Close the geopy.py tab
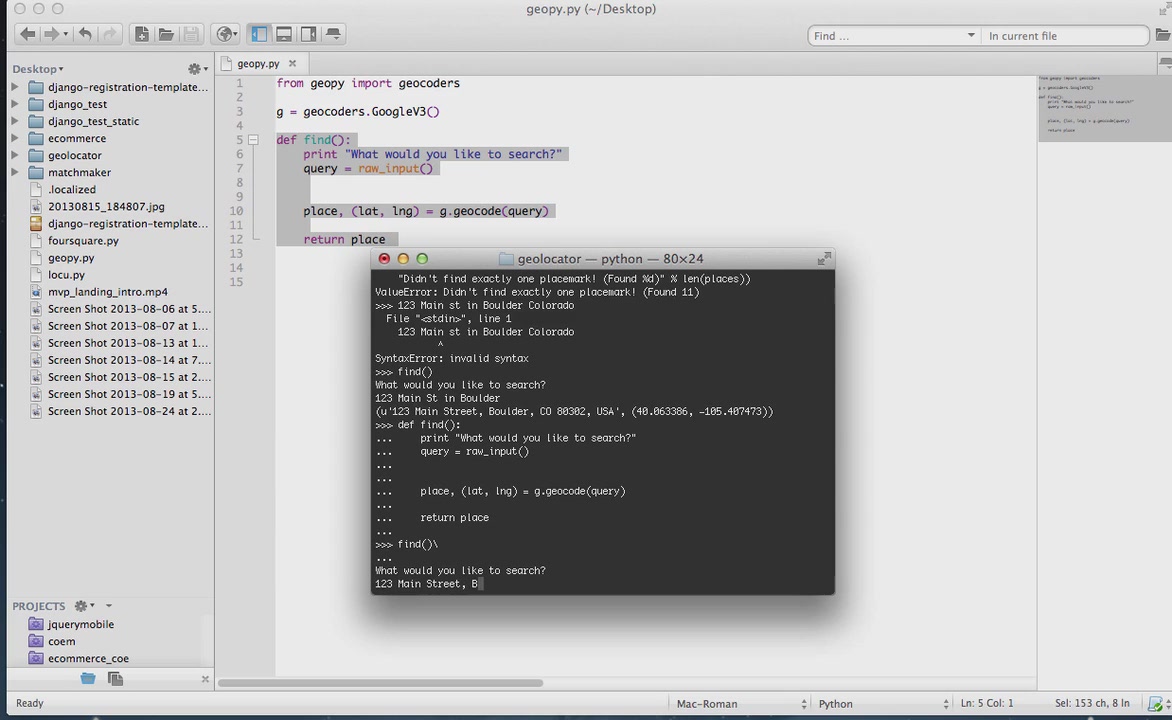 point(292,64)
